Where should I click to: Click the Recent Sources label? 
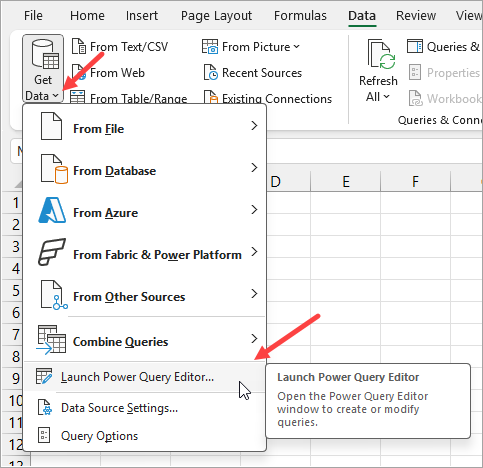tap(262, 73)
